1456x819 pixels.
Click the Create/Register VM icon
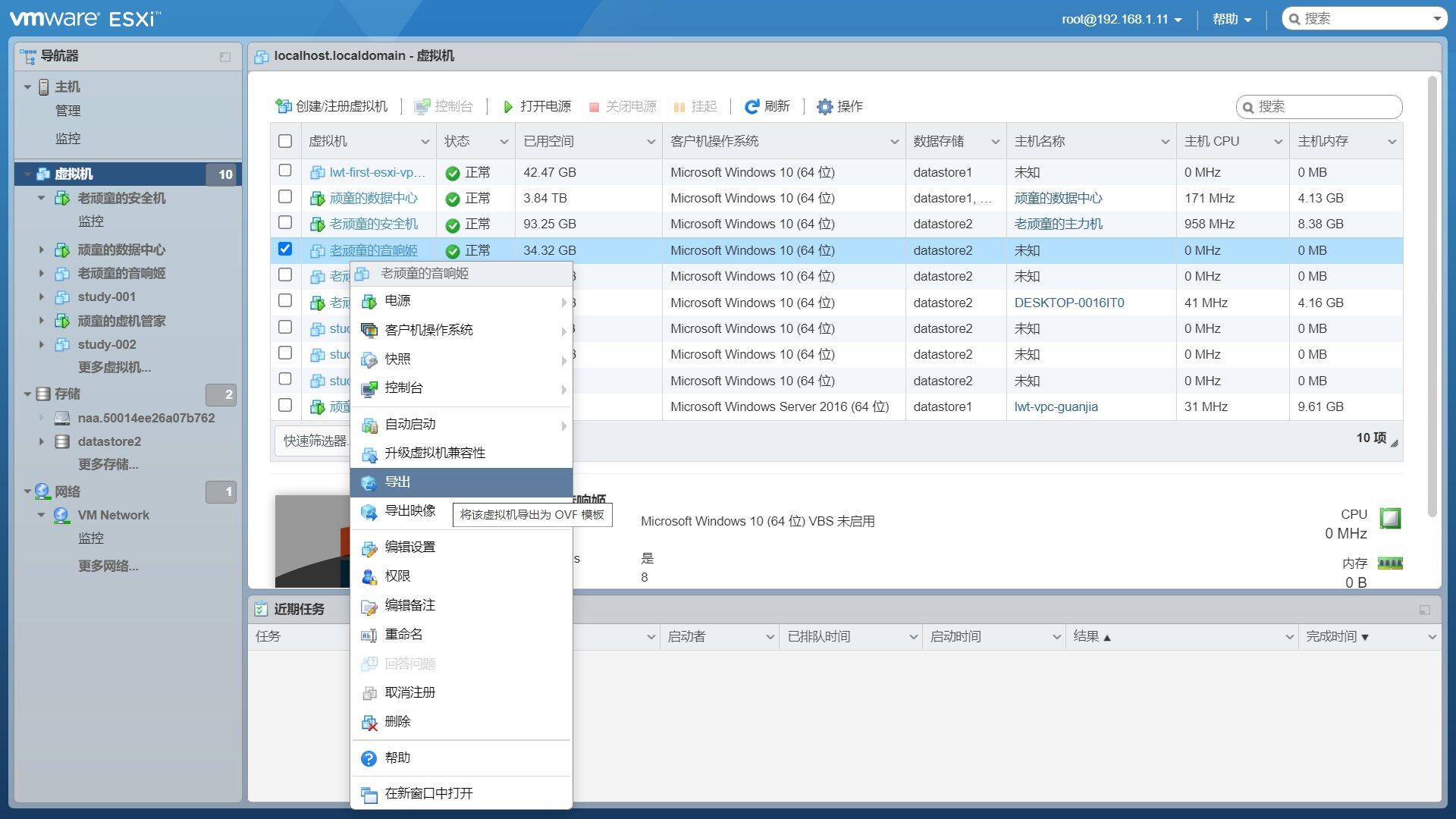284,107
